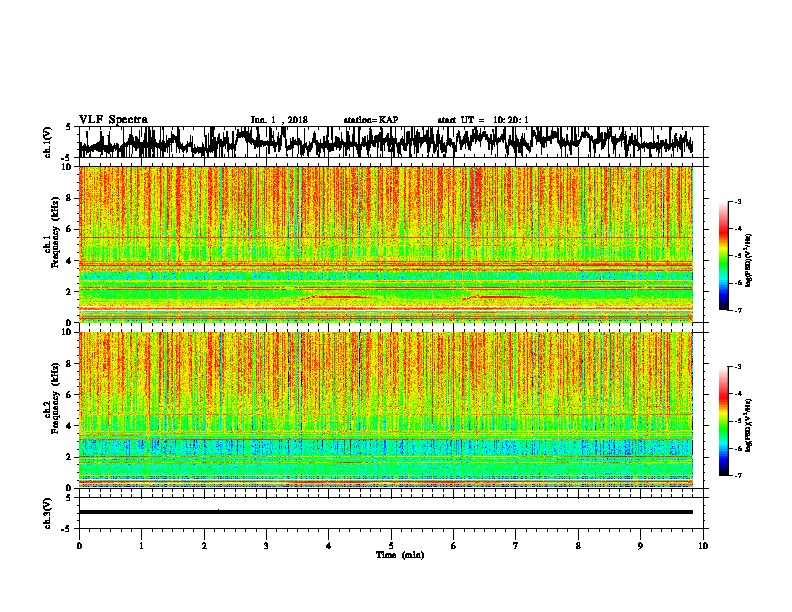Click time axis tick label "9"

(640, 546)
